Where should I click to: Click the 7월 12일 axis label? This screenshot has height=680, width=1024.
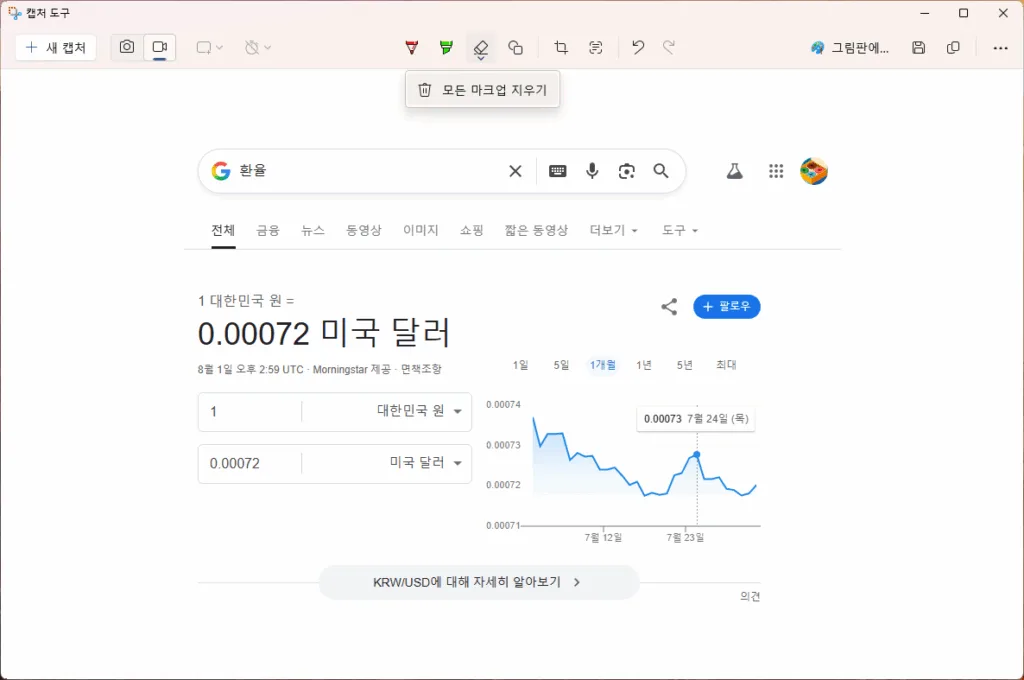(x=603, y=538)
